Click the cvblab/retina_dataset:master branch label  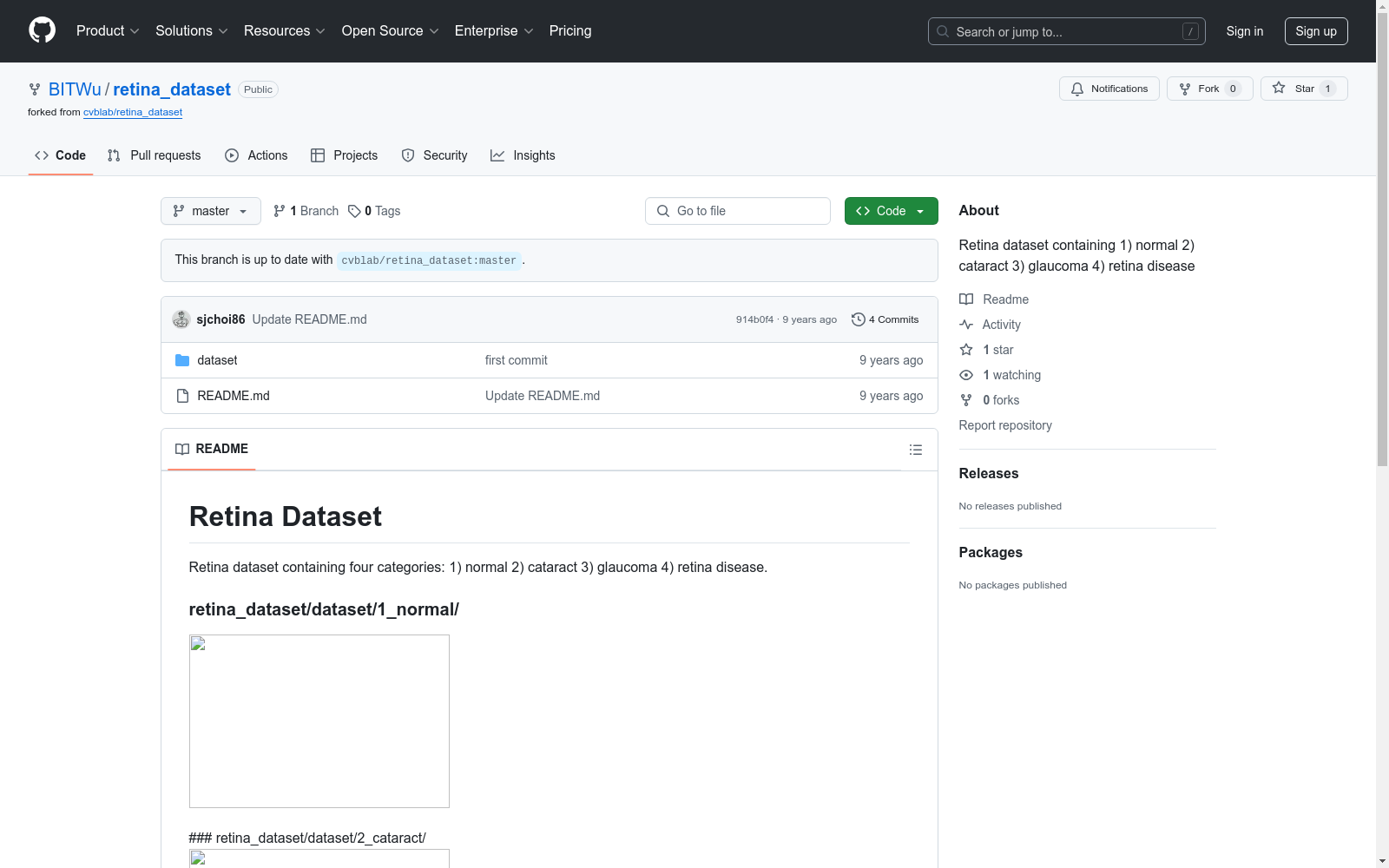pos(429,260)
